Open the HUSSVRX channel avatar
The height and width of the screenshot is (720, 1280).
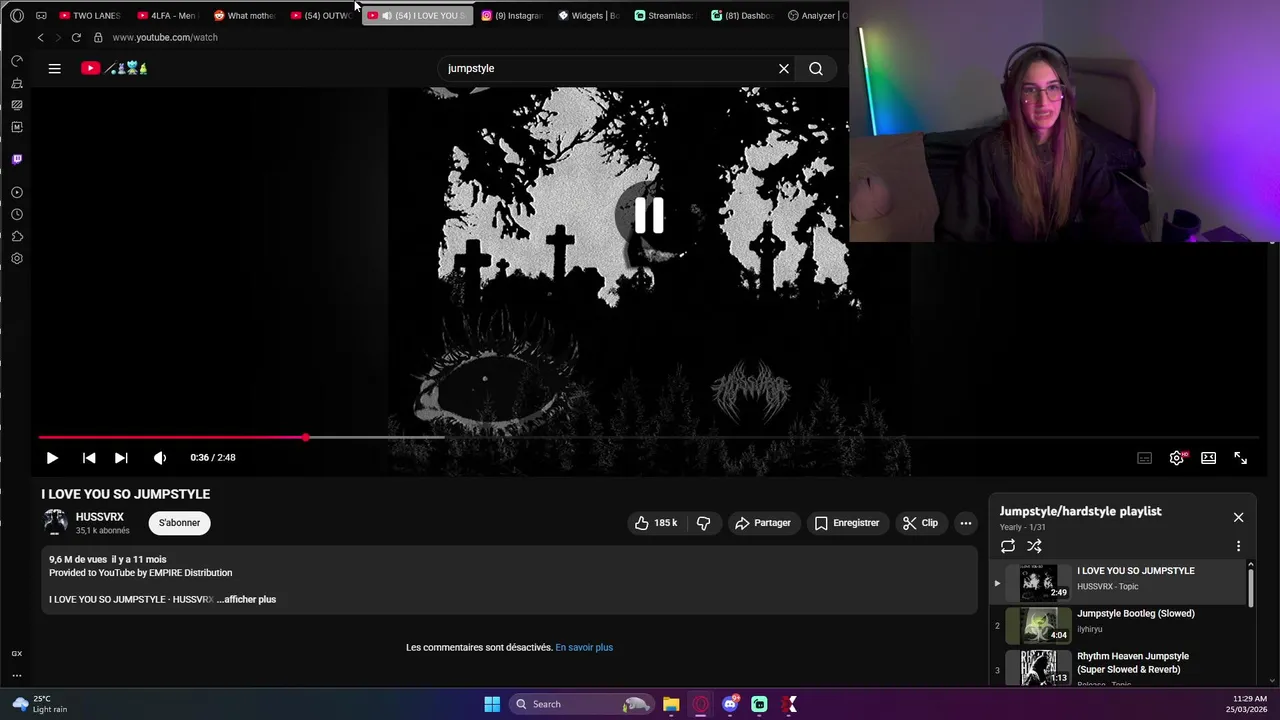point(55,522)
